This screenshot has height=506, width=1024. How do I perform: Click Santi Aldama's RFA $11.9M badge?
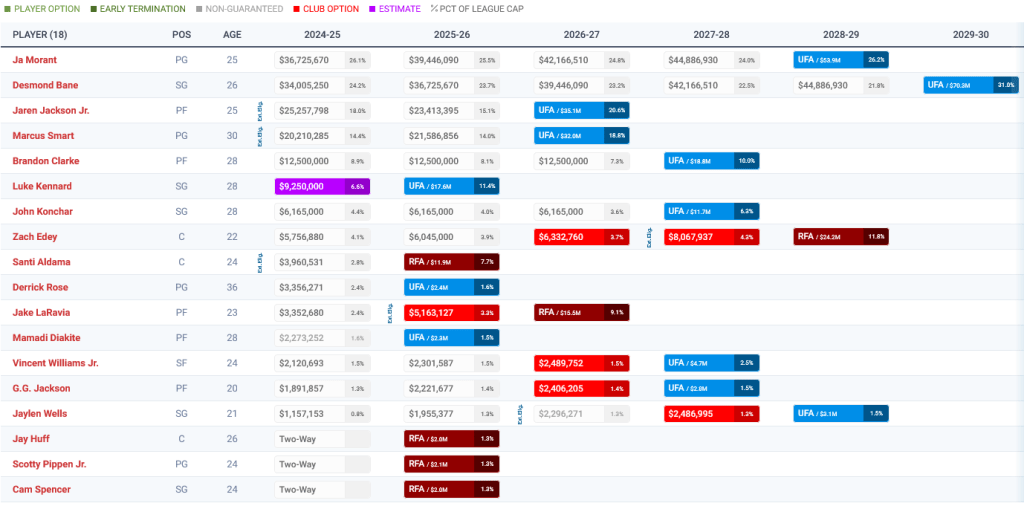tap(452, 262)
